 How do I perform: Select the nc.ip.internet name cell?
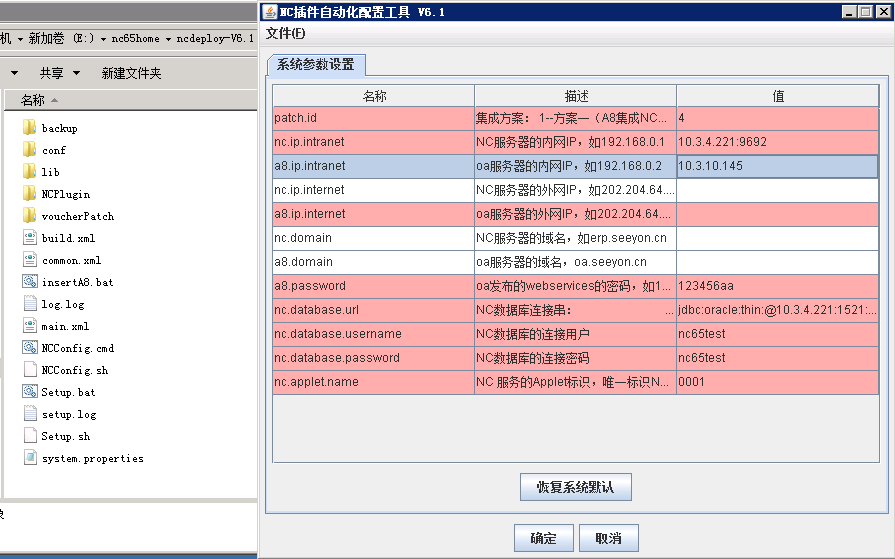tap(373, 190)
